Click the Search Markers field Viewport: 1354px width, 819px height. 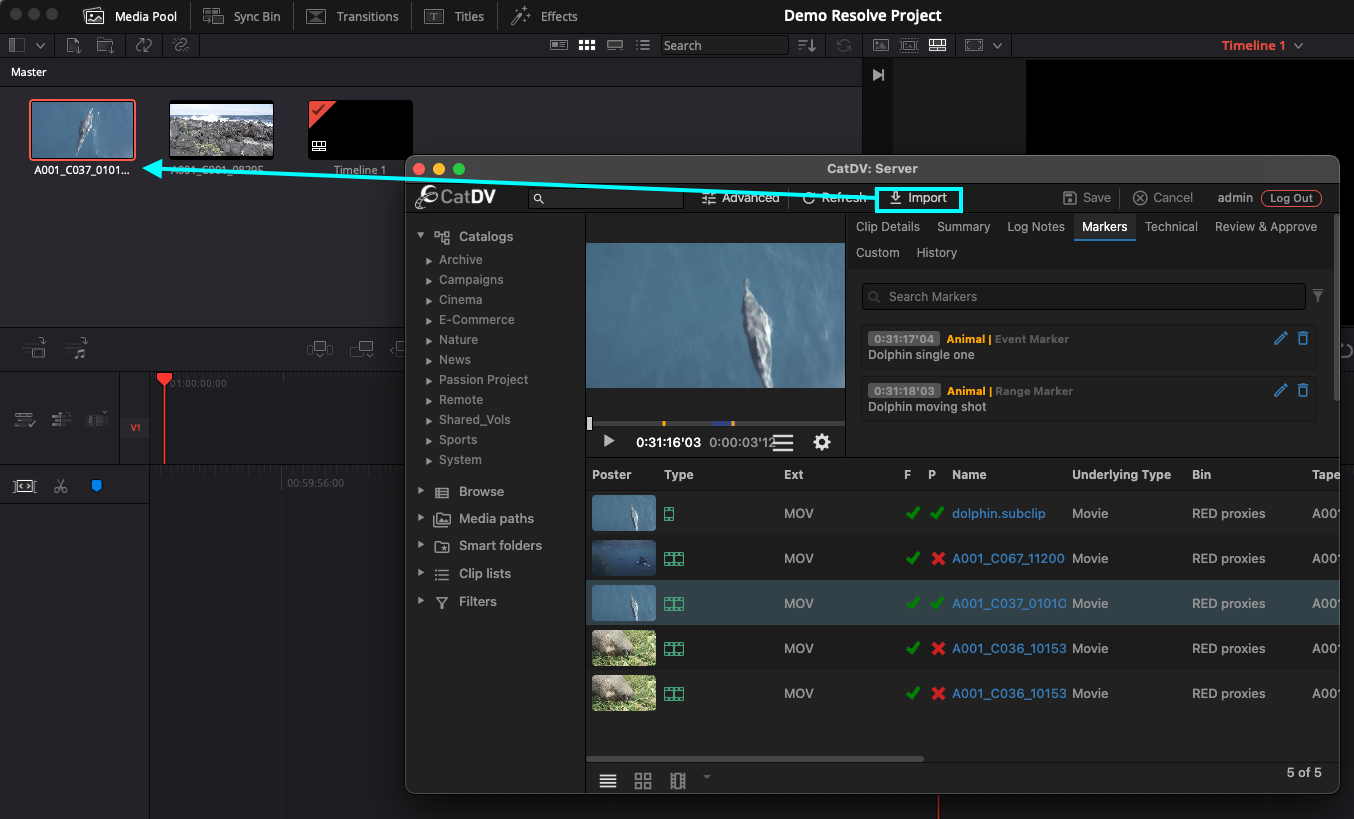pyautogui.click(x=1083, y=297)
